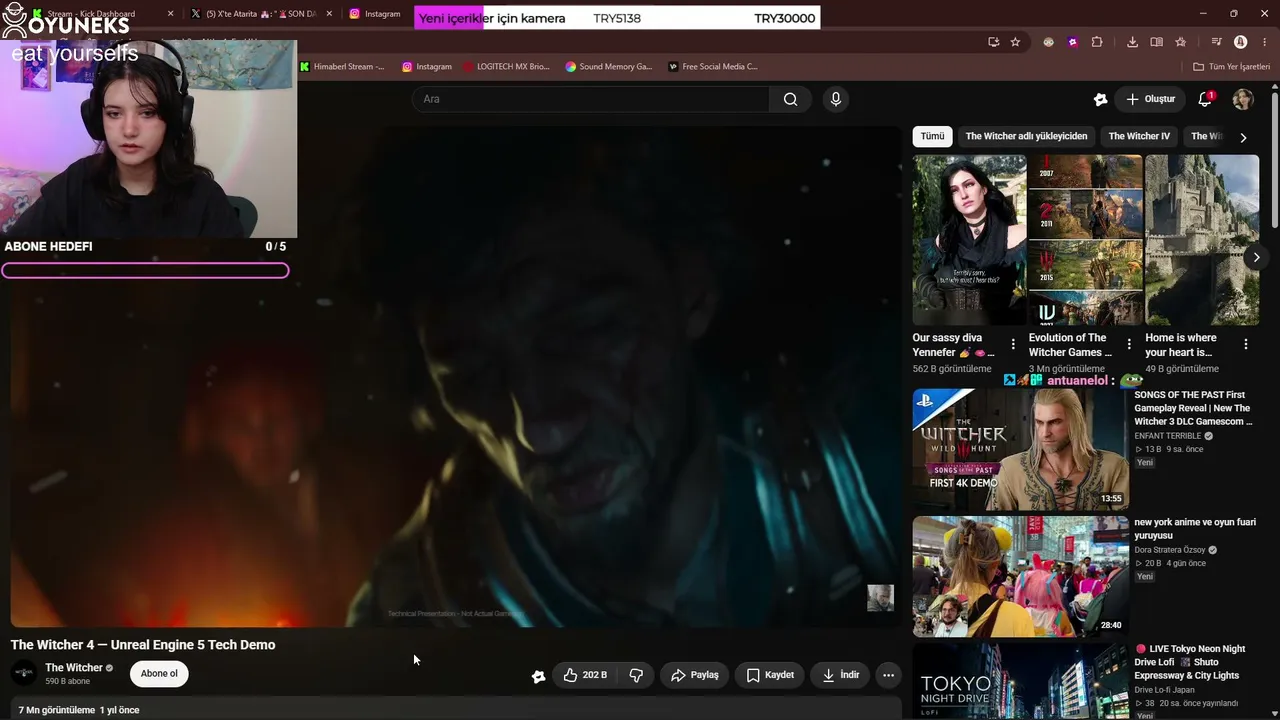Open Himaberl Stream bookmark
Image resolution: width=1280 pixels, height=720 pixels.
coord(342,67)
